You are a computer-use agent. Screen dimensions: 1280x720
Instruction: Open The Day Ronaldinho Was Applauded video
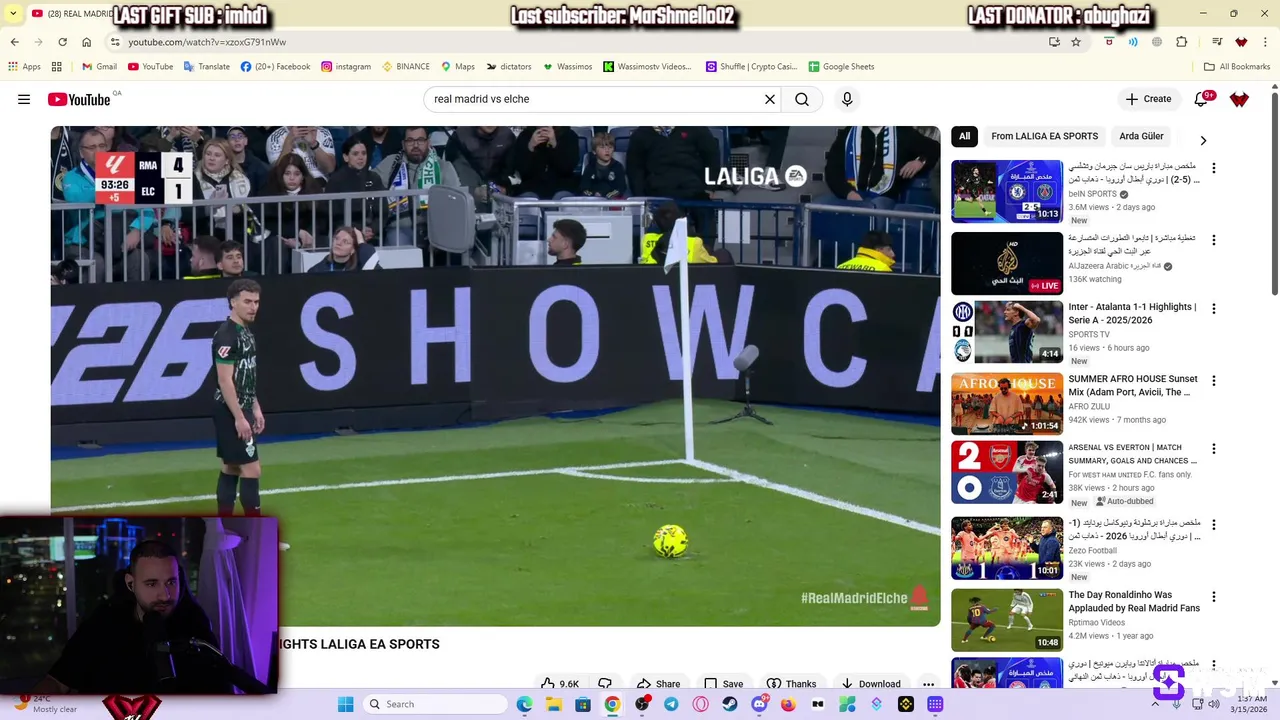tap(1134, 601)
